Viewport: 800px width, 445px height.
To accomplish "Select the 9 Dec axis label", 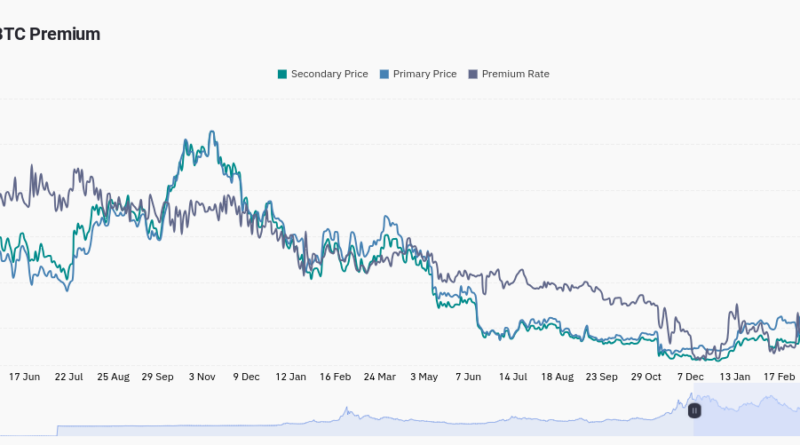I will tap(246, 377).
